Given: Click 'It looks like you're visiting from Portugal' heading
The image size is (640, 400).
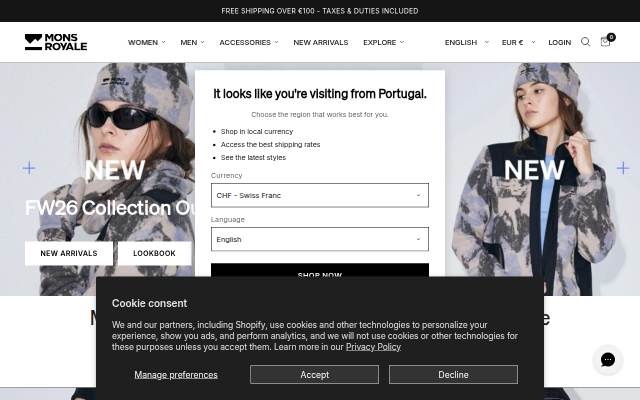Looking at the screenshot, I should pyautogui.click(x=320, y=94).
